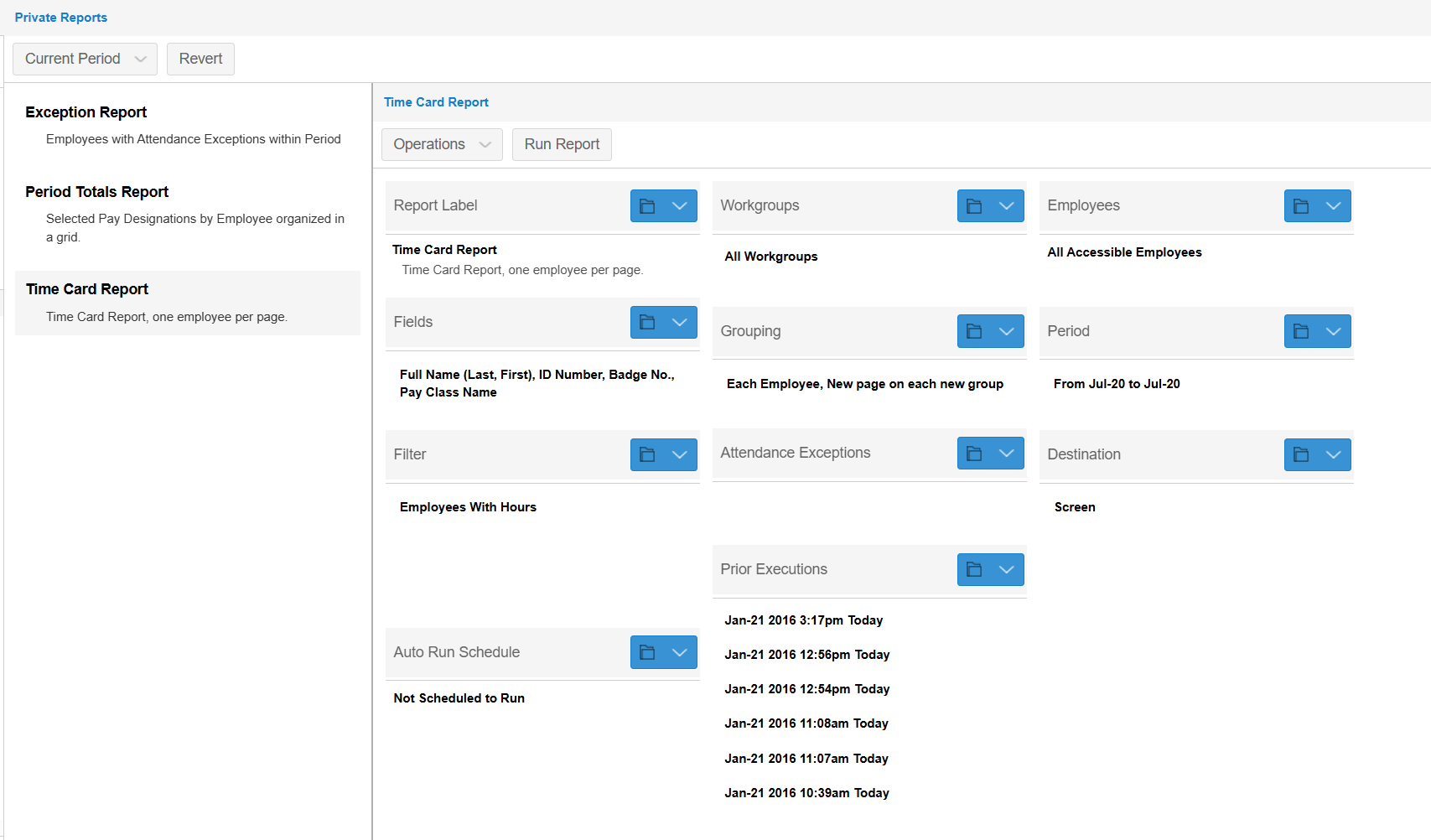Open the Jan-21 2016 10:39am prior execution
The width and height of the screenshot is (1431, 840).
(x=806, y=794)
